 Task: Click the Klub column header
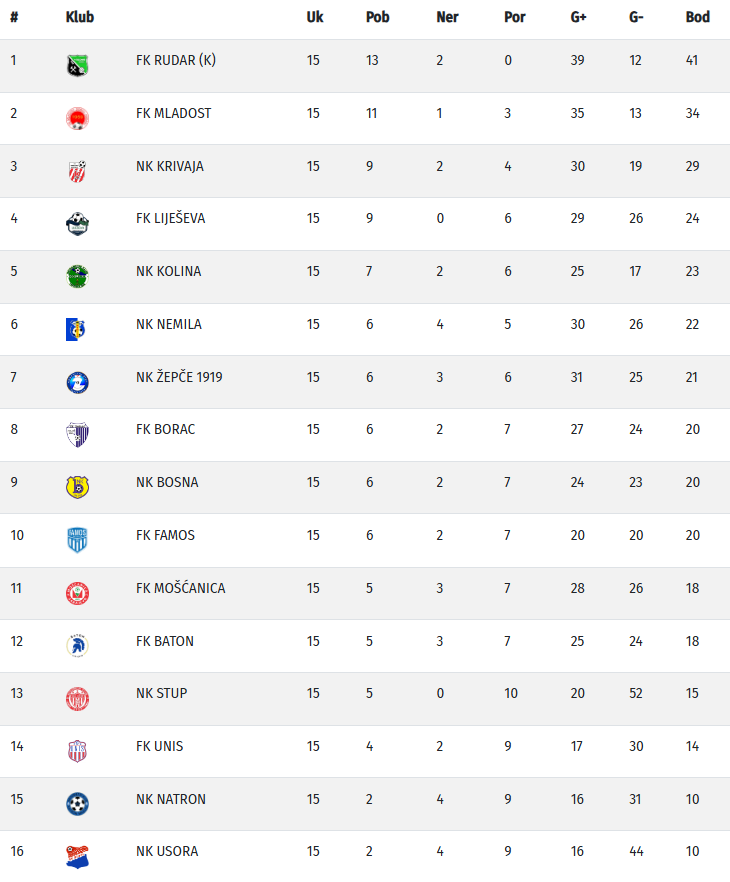(x=79, y=17)
